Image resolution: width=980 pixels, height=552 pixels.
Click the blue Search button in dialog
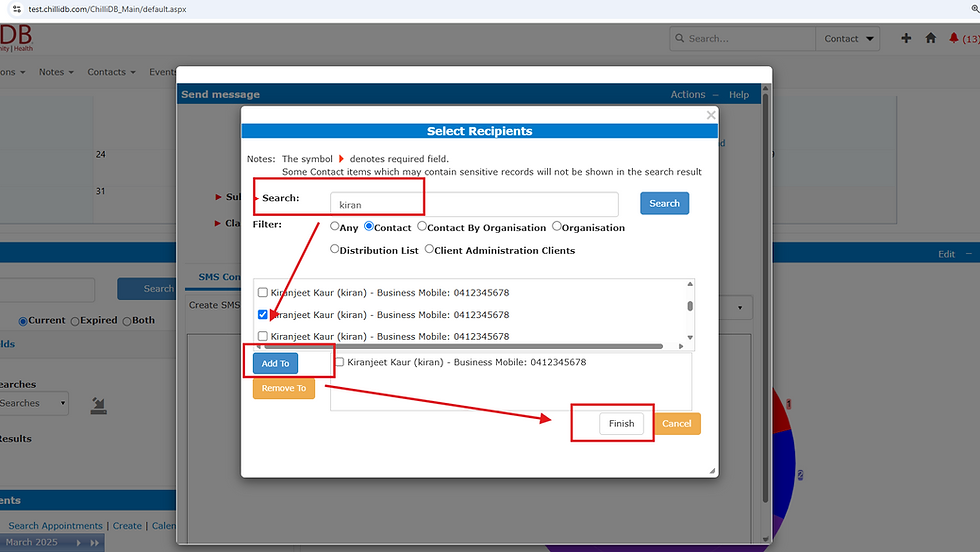(x=664, y=203)
